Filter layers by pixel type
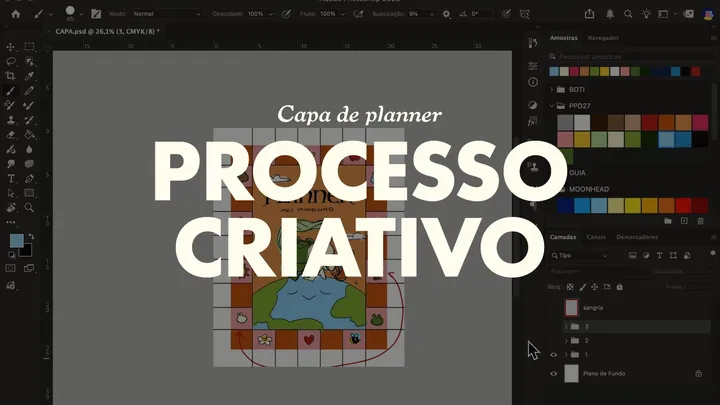The width and height of the screenshot is (720, 405). 633,255
